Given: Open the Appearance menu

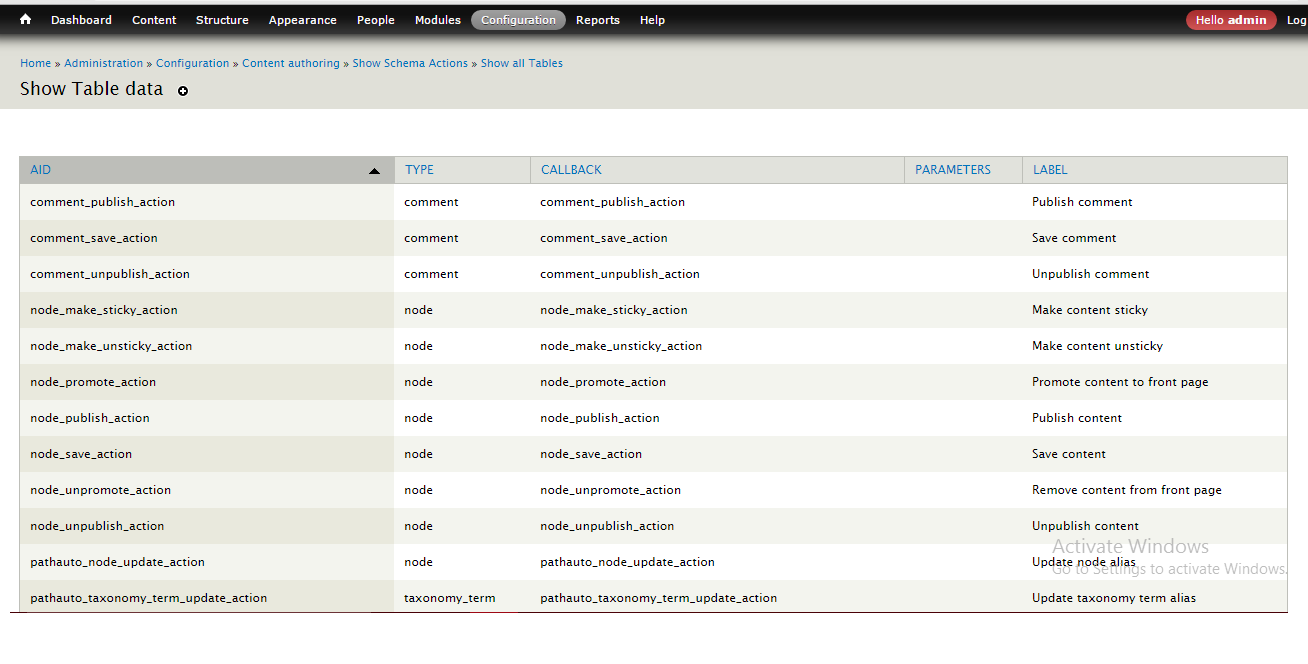Looking at the screenshot, I should pyautogui.click(x=302, y=20).
